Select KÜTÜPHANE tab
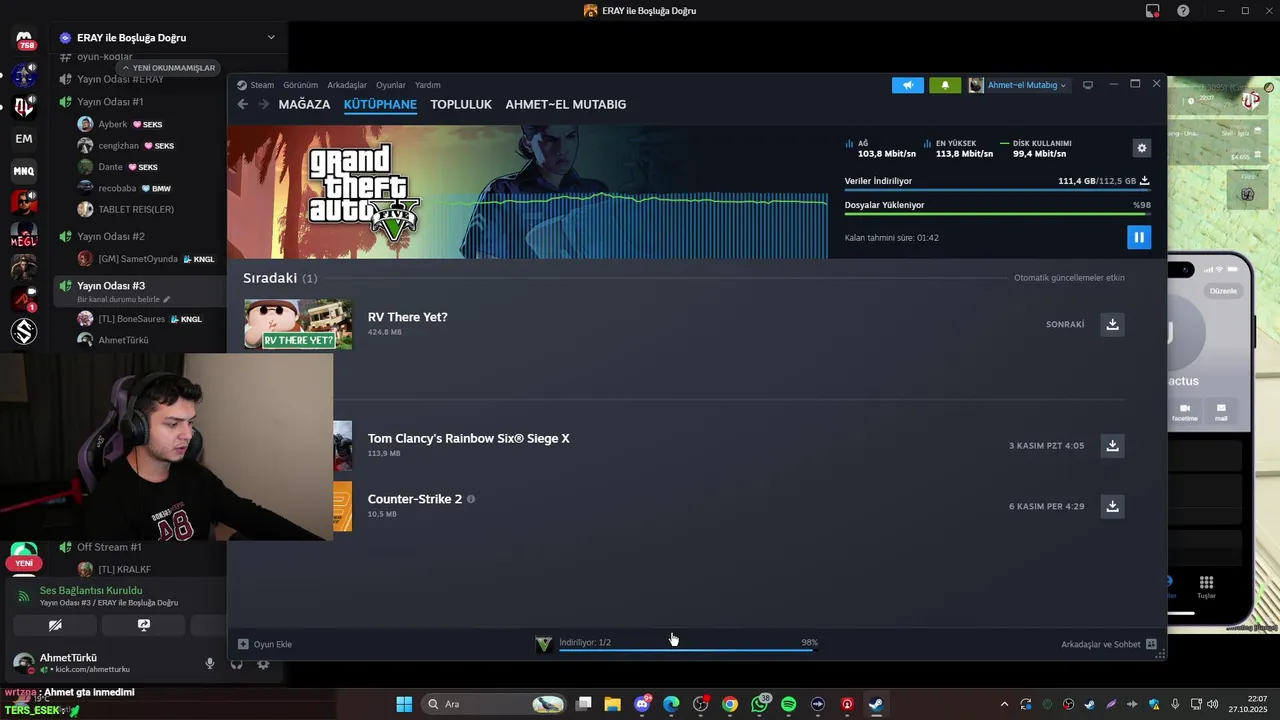This screenshot has width=1280, height=720. (x=380, y=104)
